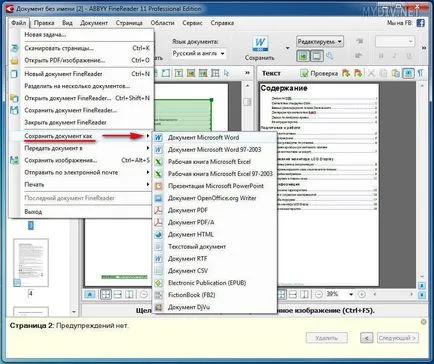Expand Передать документ в submenu
Image resolution: width=434 pixels, height=364 pixels.
pyautogui.click(x=81, y=148)
